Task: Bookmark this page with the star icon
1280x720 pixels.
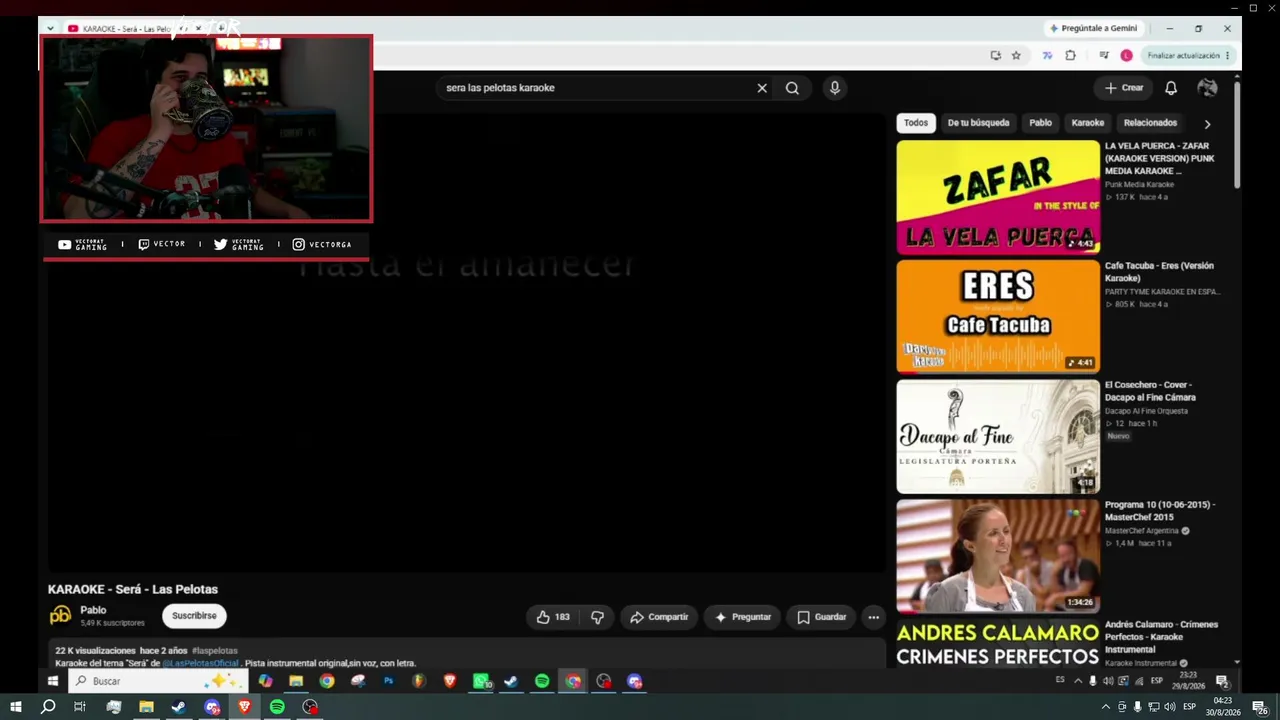Action: (1016, 56)
